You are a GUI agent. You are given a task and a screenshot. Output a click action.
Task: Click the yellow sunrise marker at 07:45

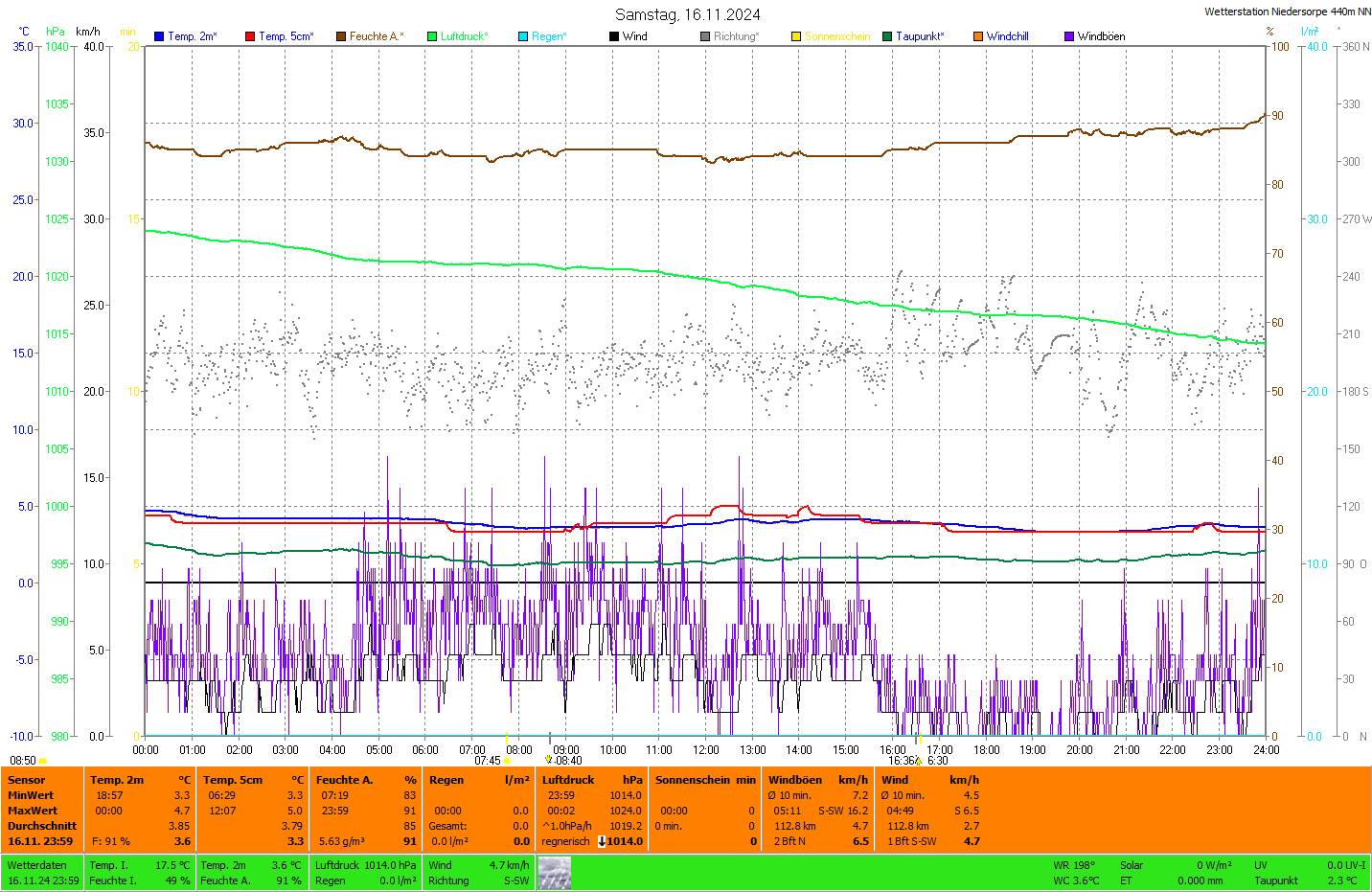507,760
